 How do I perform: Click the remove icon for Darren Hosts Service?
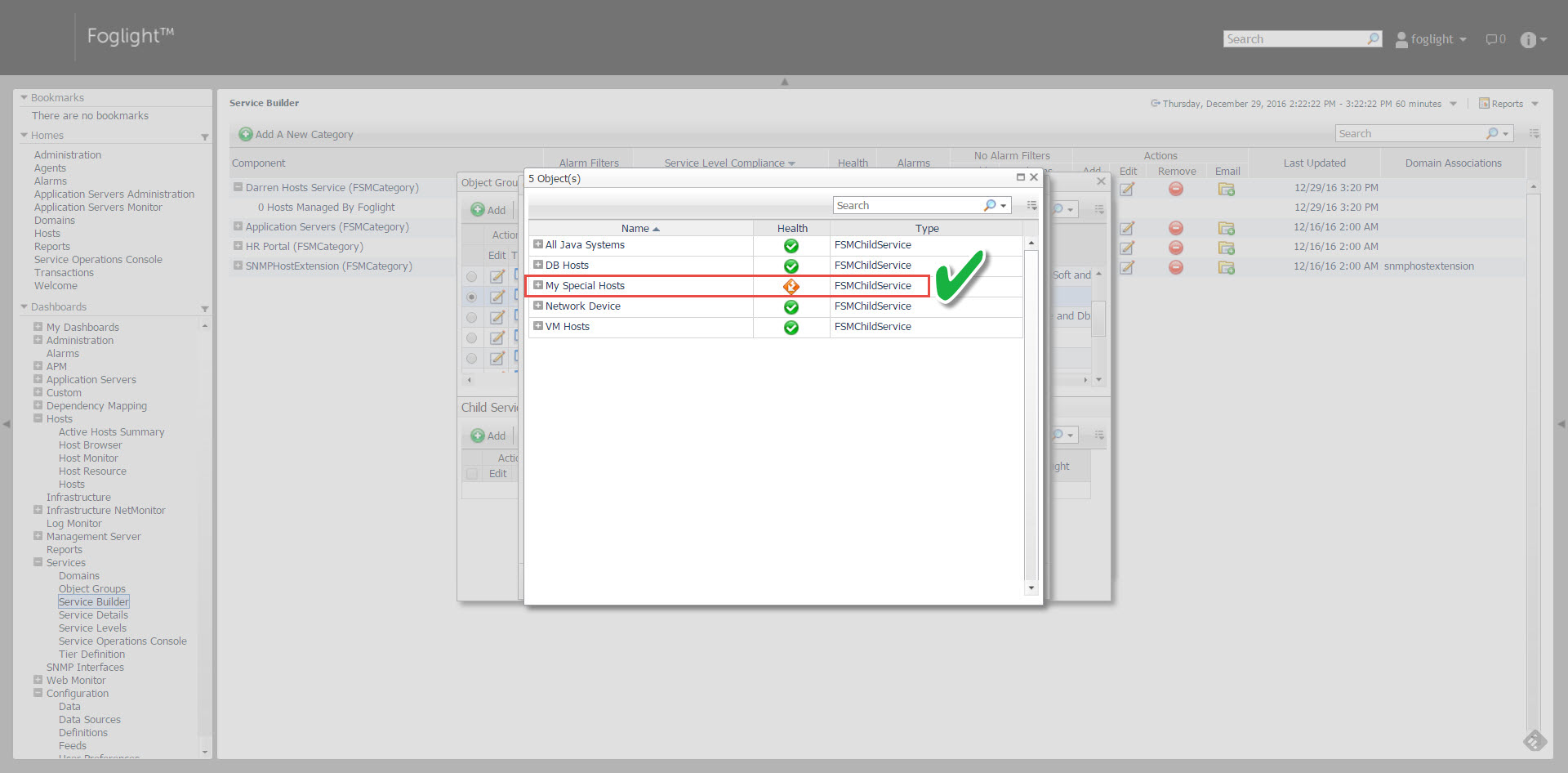pyautogui.click(x=1175, y=189)
